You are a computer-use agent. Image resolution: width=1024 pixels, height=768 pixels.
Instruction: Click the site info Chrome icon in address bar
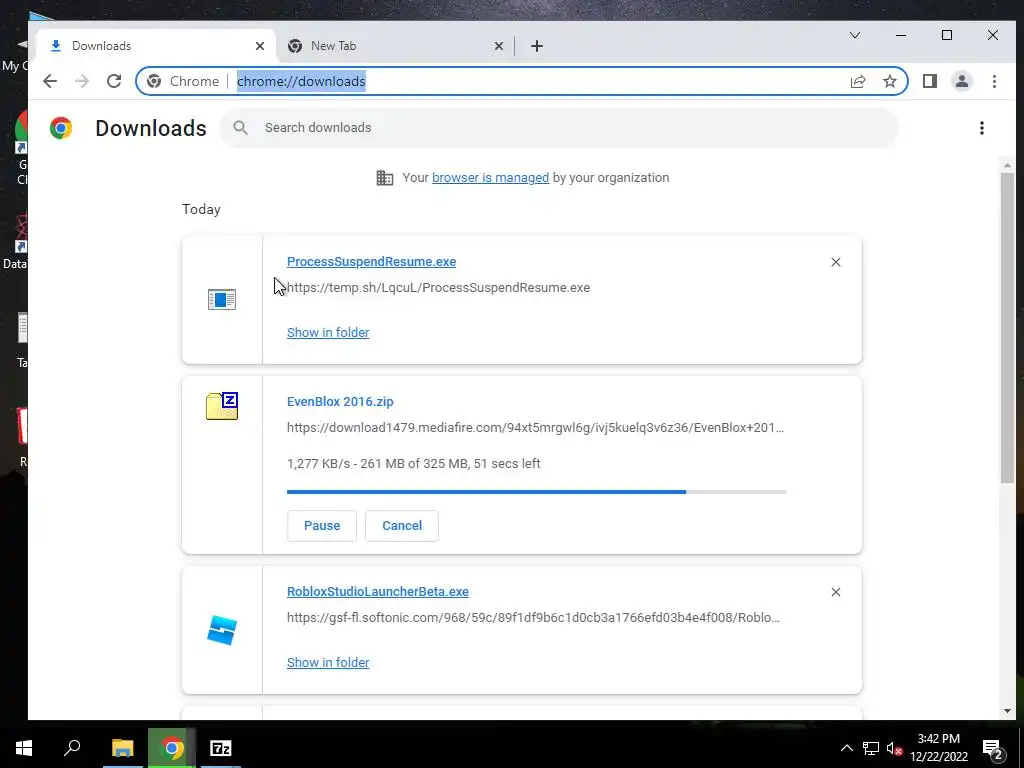pyautogui.click(x=154, y=81)
